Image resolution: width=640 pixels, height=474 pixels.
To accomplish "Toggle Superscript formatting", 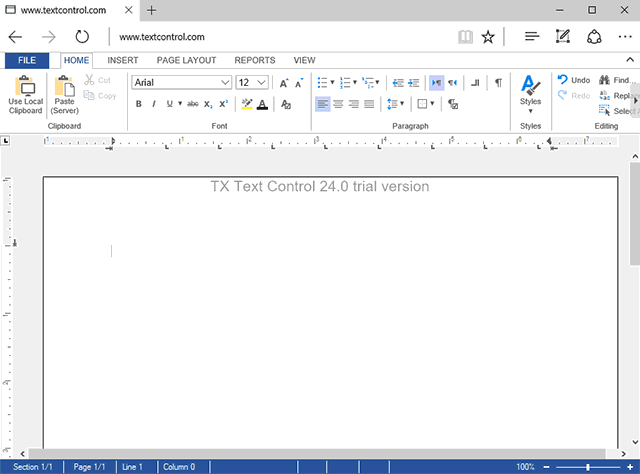I will 223,104.
